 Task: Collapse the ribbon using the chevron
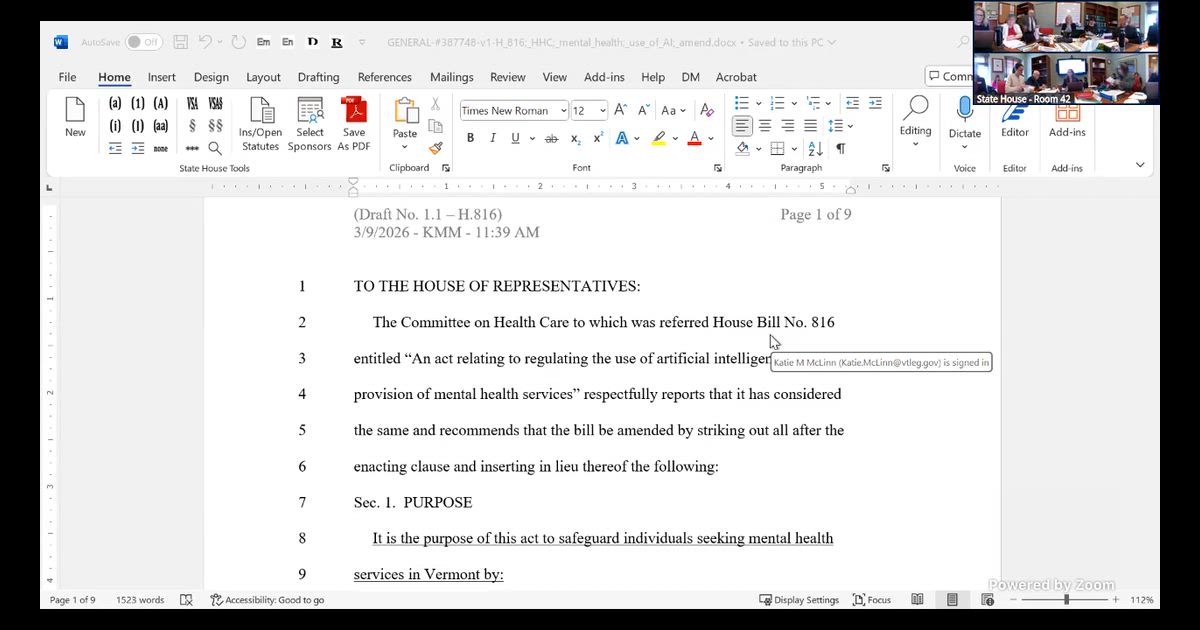coord(1140,165)
